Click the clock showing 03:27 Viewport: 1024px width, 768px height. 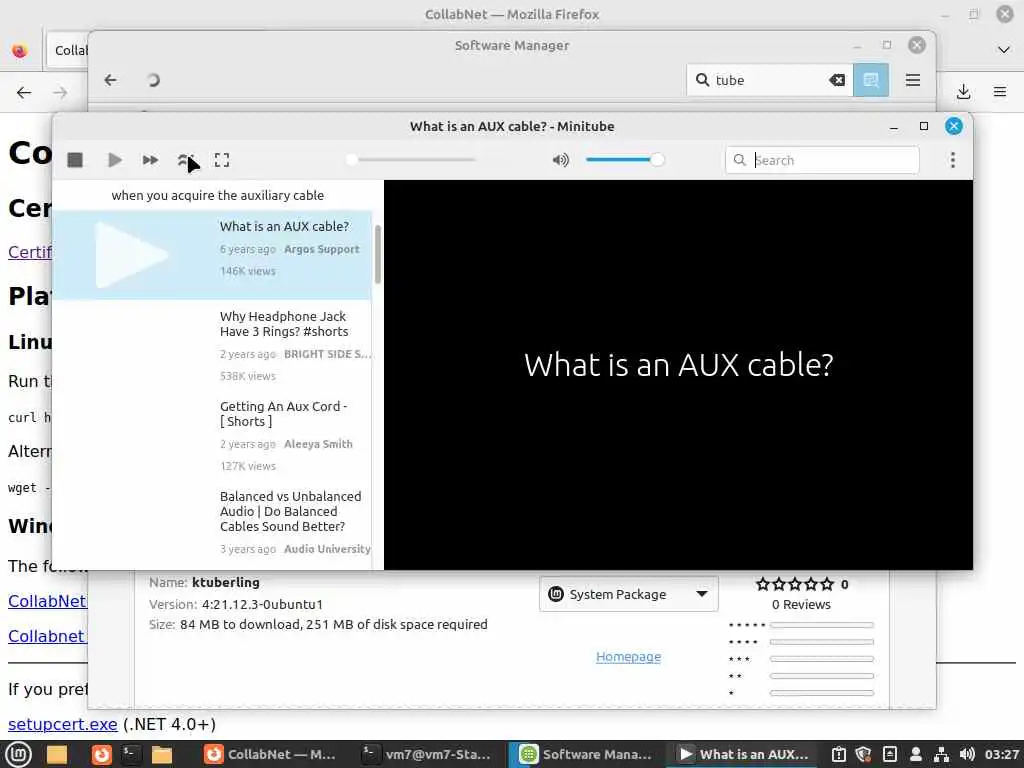click(1002, 754)
